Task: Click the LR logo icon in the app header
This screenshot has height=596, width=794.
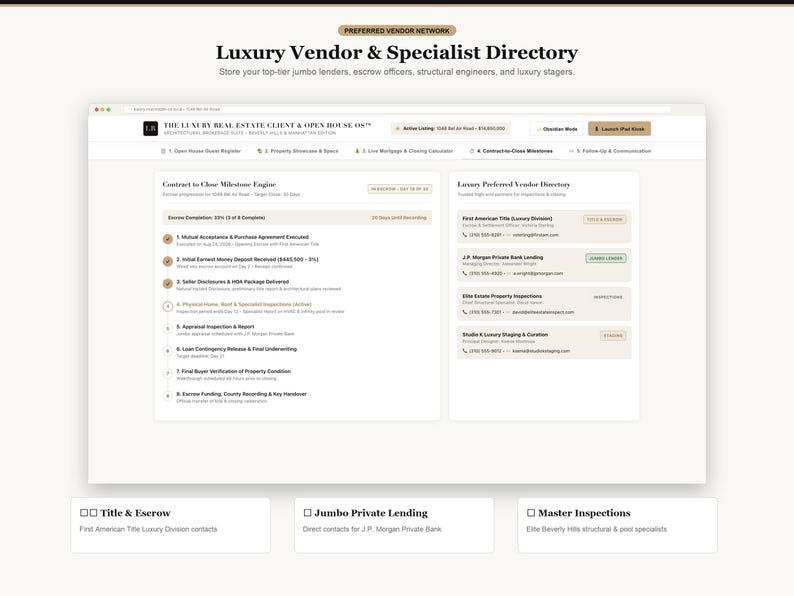Action: (x=150, y=129)
